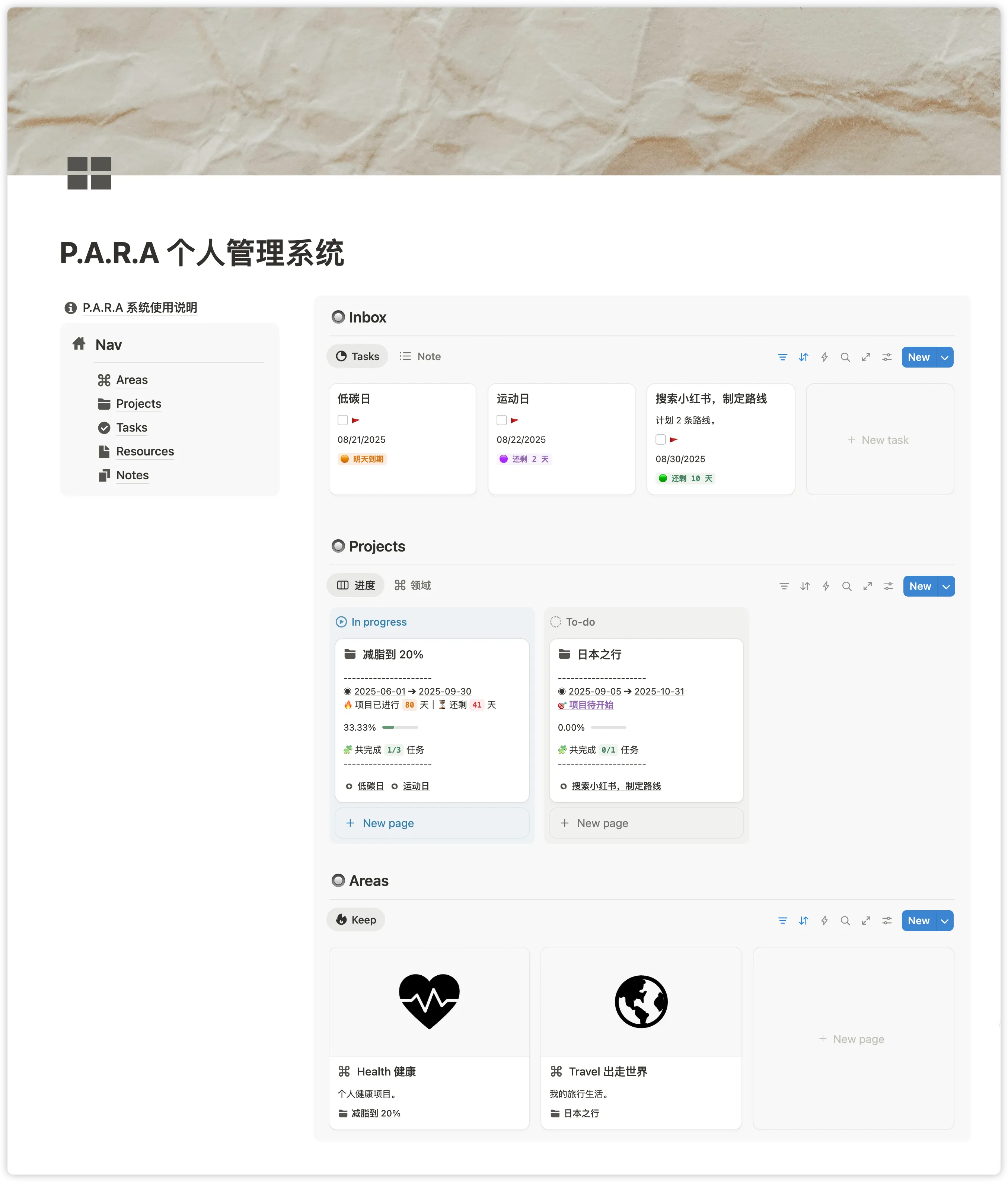
Task: Click the sort icon in the Inbox toolbar
Action: coord(803,357)
